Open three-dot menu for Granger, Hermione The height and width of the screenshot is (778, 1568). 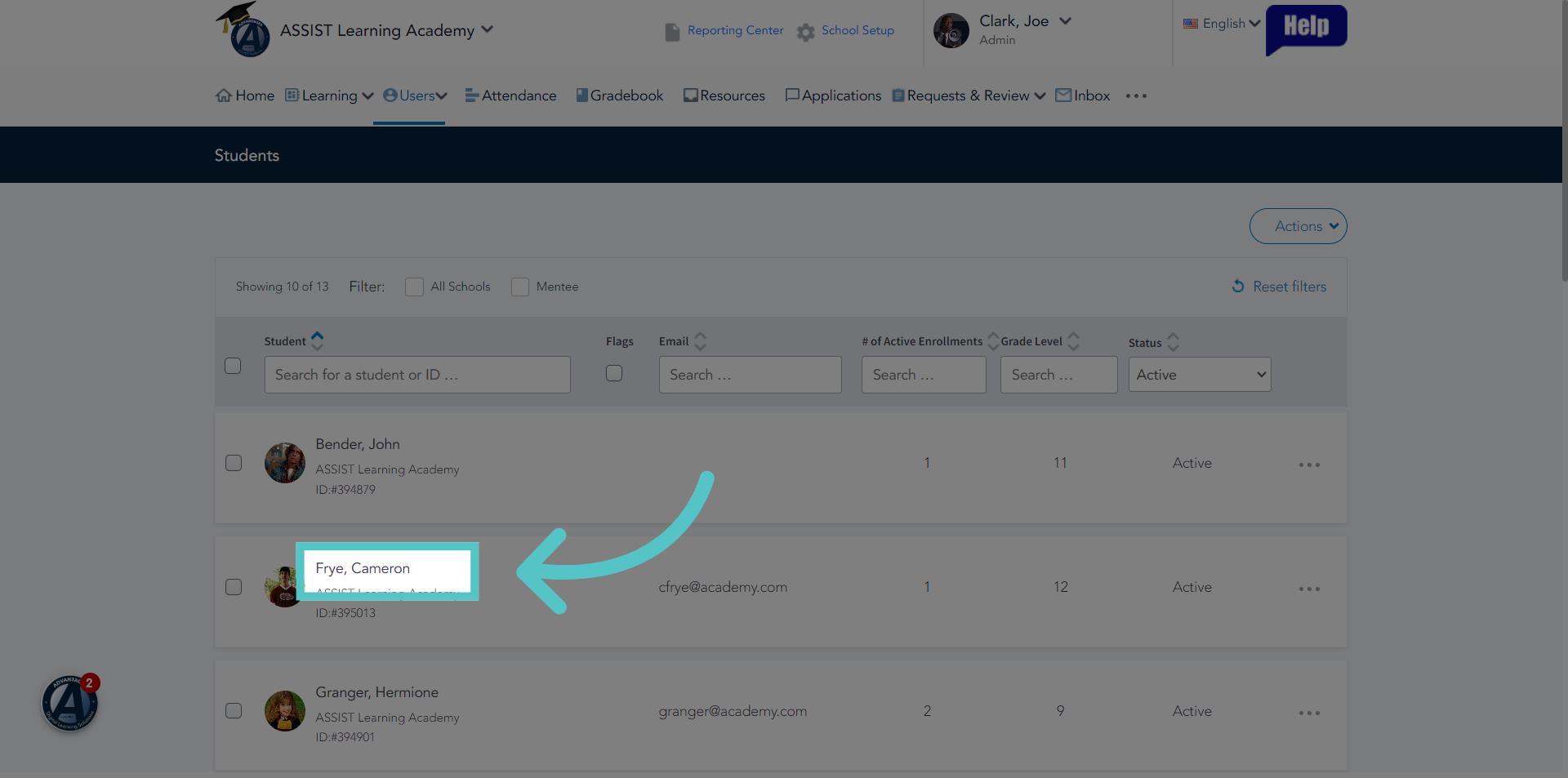pyautogui.click(x=1309, y=713)
